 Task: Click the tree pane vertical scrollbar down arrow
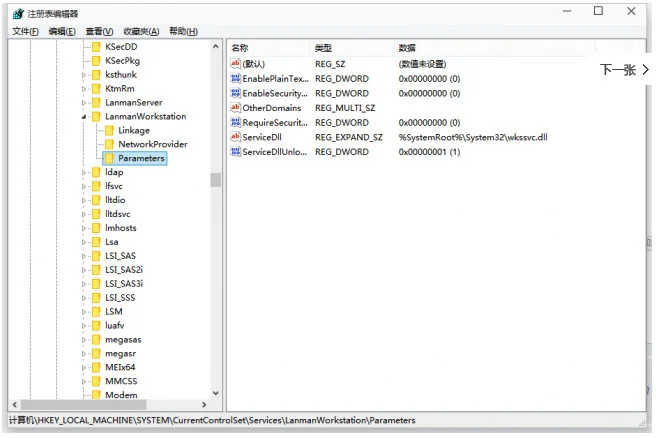(215, 393)
